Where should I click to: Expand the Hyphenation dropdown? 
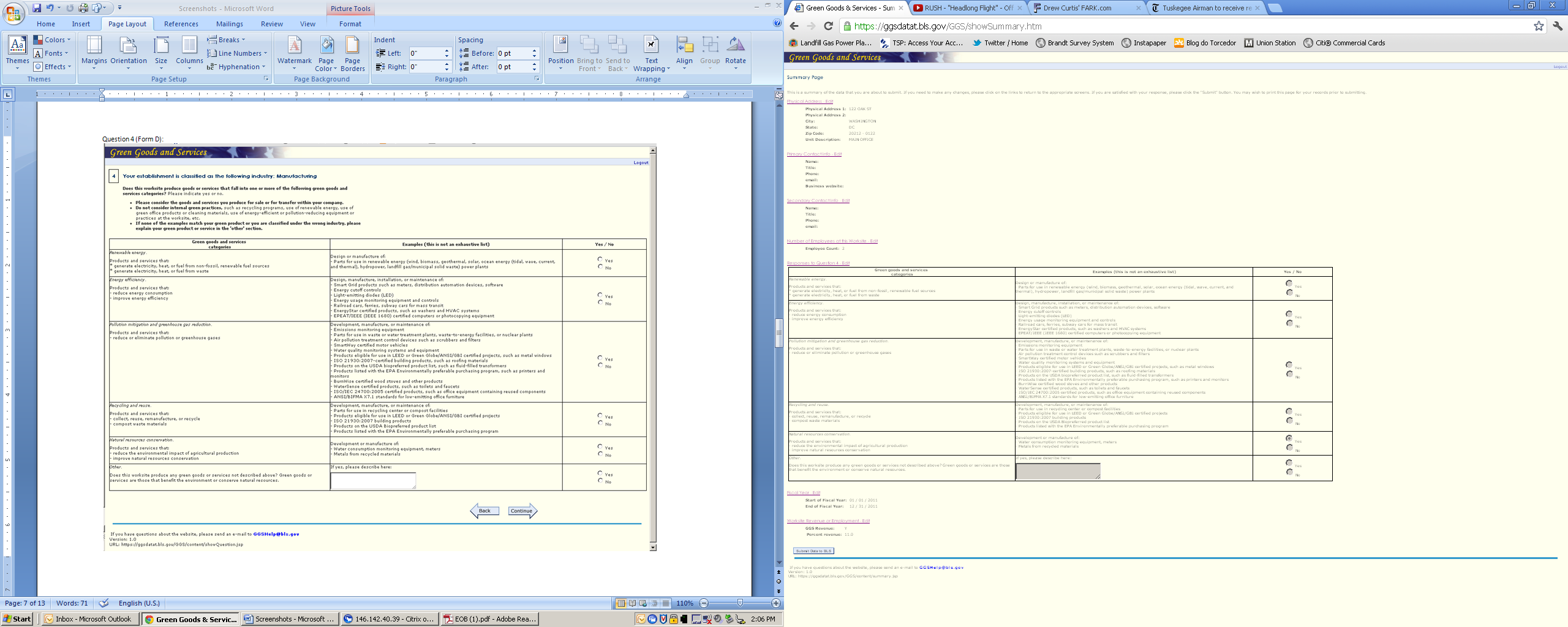236,67
